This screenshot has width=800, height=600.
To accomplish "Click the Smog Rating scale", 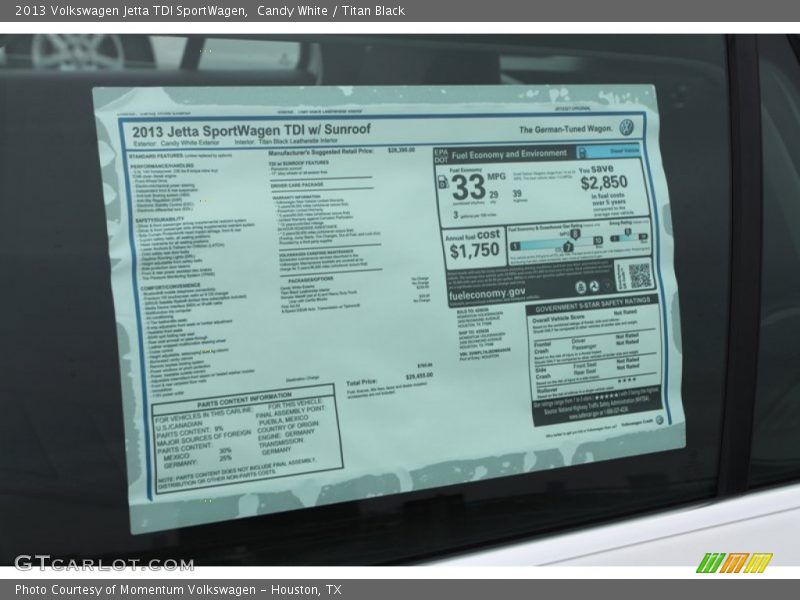I will [627, 238].
